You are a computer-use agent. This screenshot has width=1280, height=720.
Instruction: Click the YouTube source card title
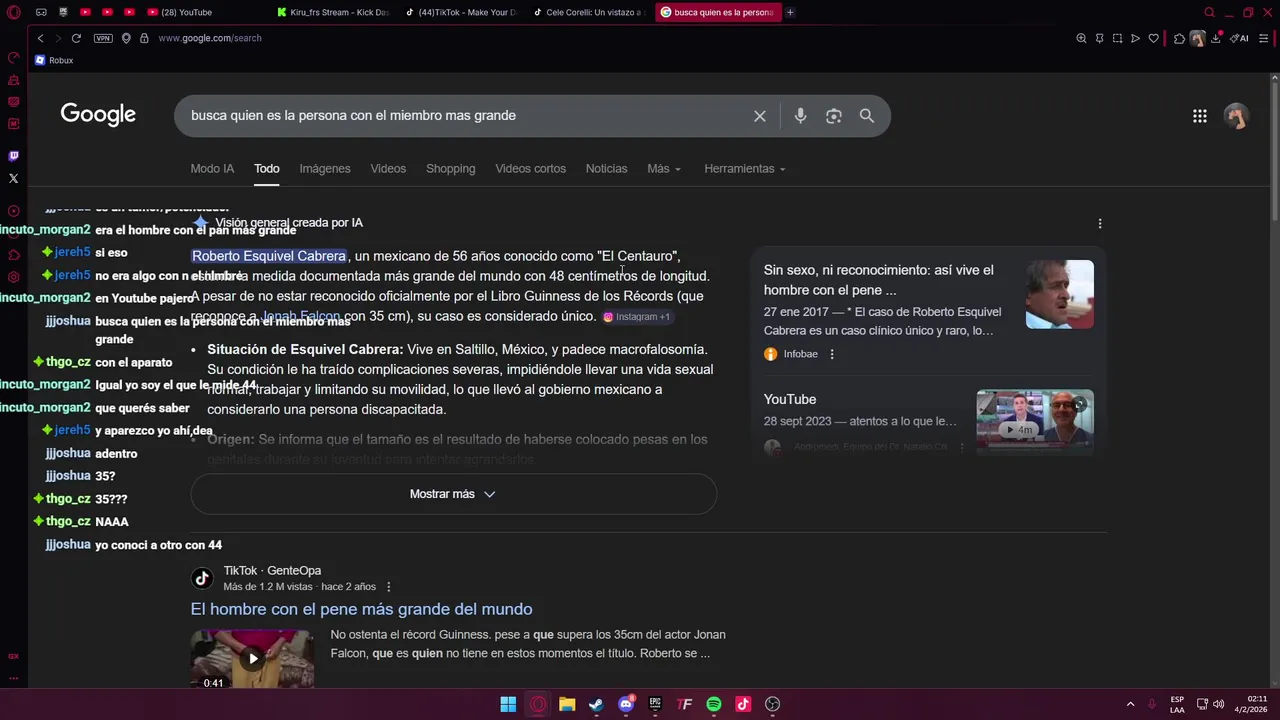(790, 399)
